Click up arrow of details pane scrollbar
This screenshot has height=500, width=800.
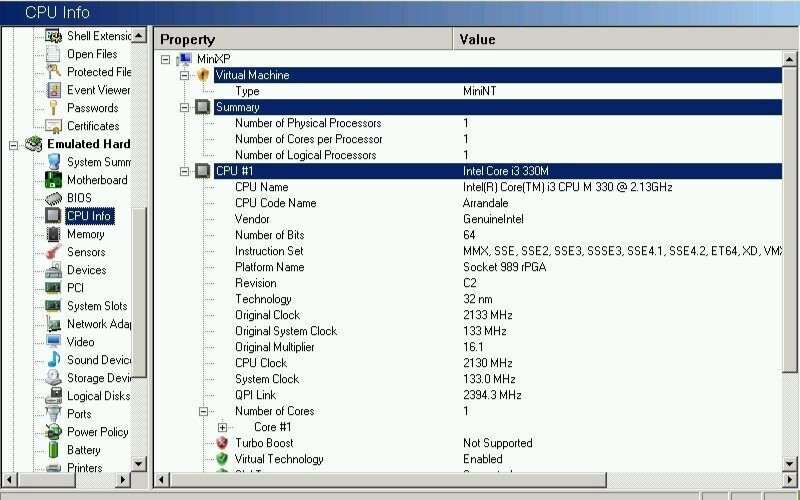(x=789, y=59)
